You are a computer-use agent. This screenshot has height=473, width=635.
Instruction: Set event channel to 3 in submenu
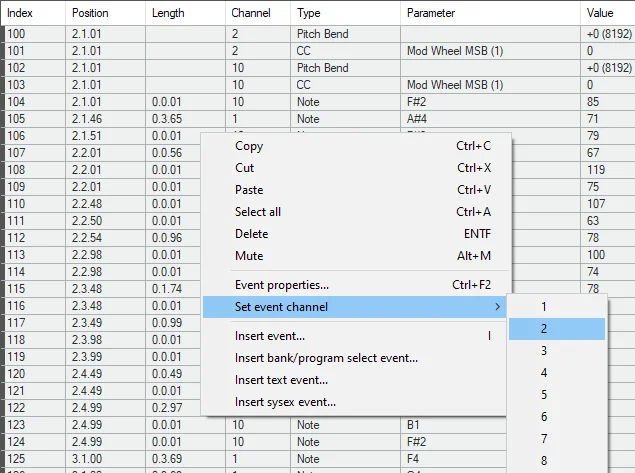(557, 350)
